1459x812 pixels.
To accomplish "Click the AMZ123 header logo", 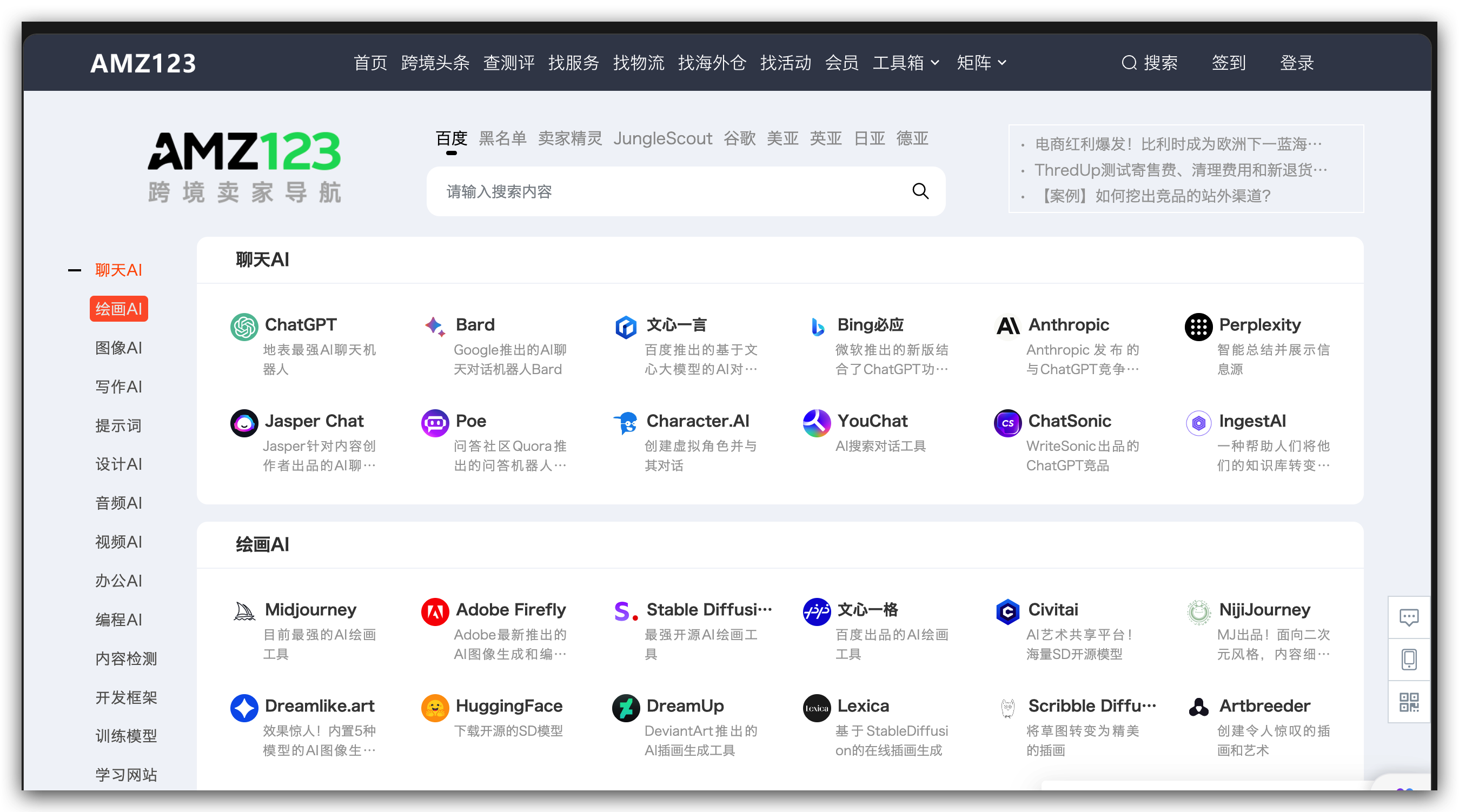I will point(143,63).
